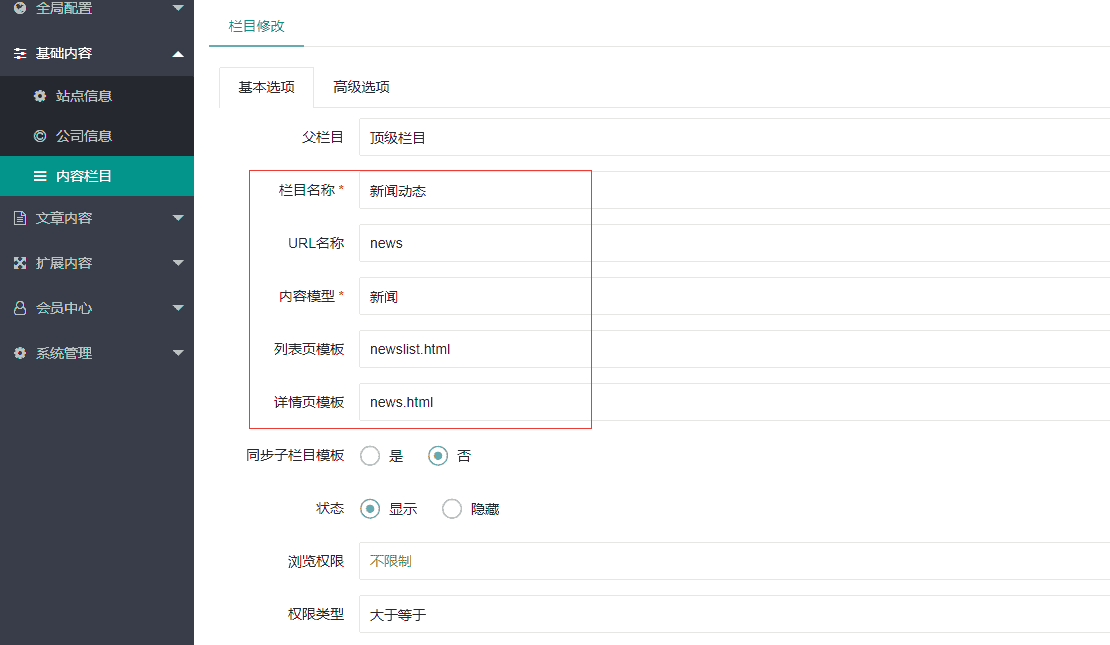This screenshot has width=1110, height=645.
Task: Collapse the 全局配置 section chevron
Action: (x=178, y=9)
